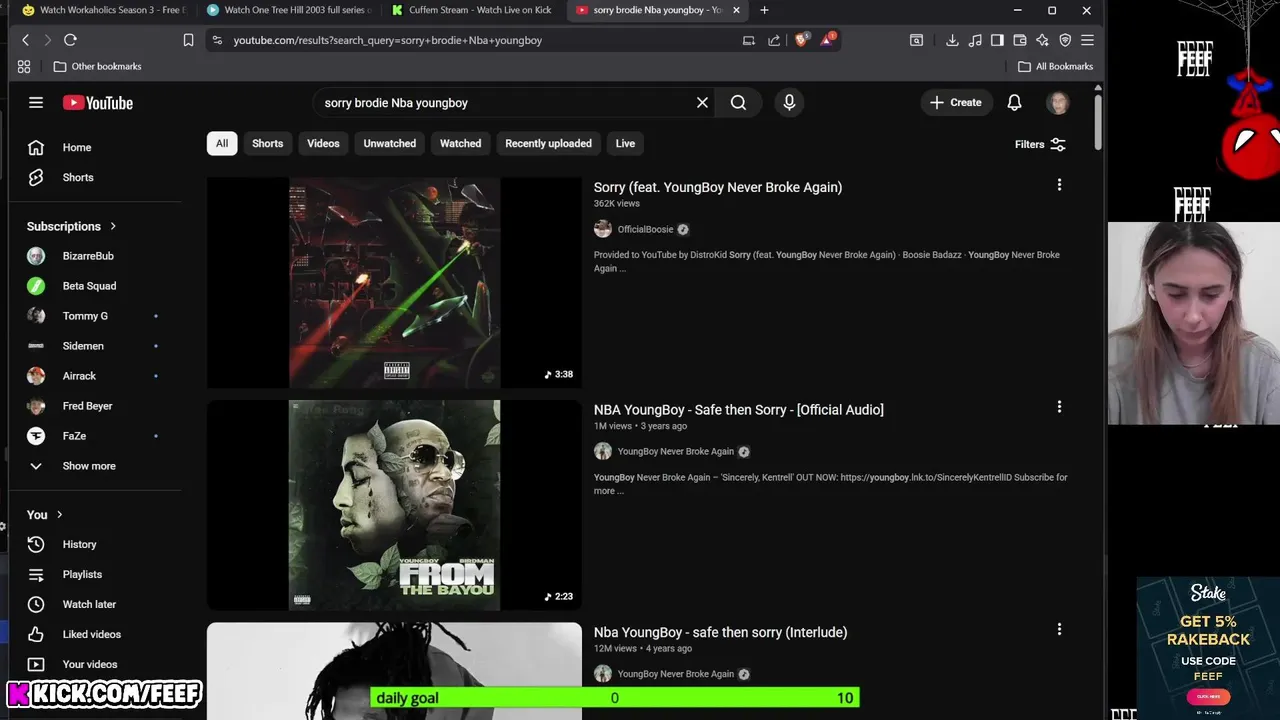The height and width of the screenshot is (720, 1280).
Task: Expand the You section chevron
Action: [59, 514]
